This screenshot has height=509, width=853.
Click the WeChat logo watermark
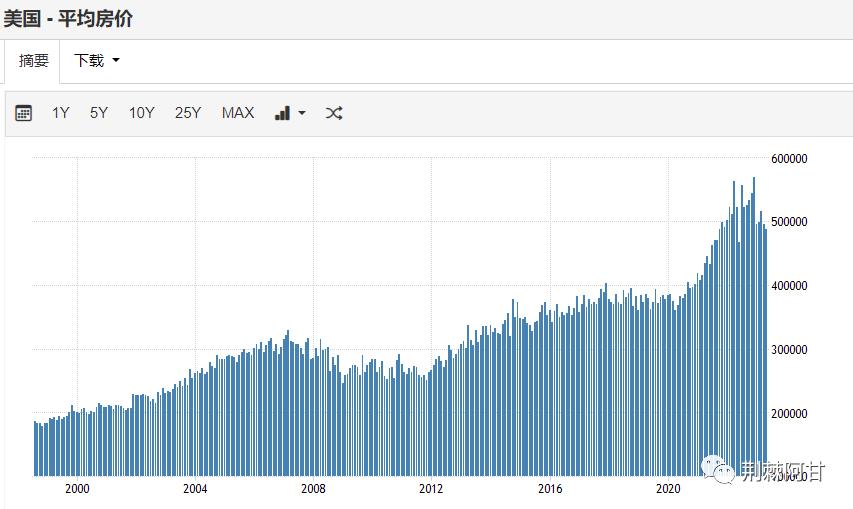tap(714, 470)
